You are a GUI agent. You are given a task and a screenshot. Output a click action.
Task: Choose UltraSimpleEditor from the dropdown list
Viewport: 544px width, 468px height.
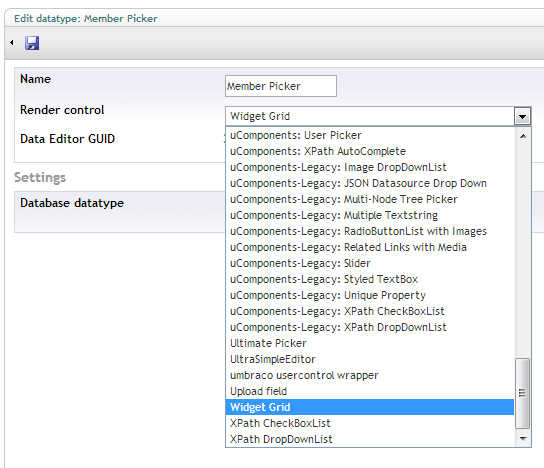370,359
